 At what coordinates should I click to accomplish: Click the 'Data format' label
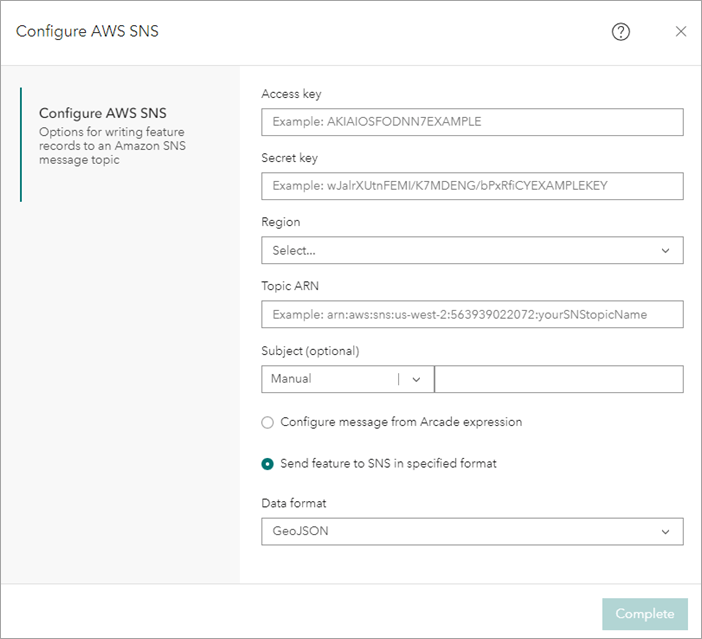click(294, 503)
